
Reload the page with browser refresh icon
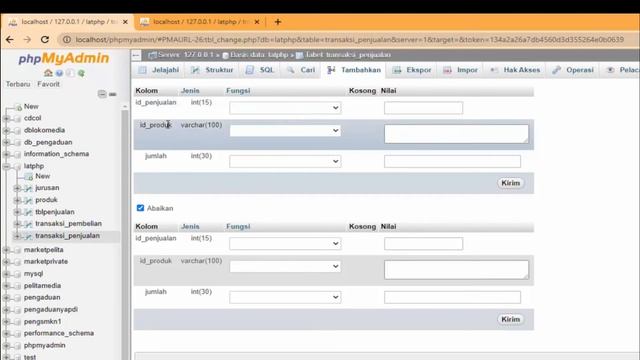coord(45,40)
